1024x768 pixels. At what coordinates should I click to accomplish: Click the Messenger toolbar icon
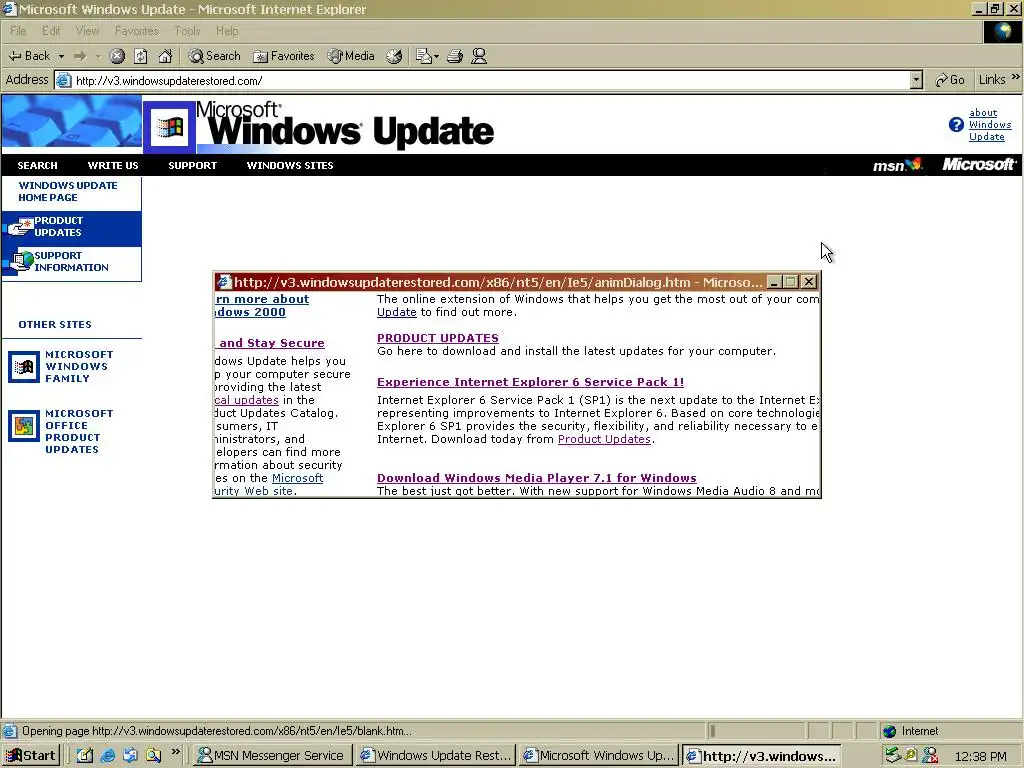[x=479, y=56]
